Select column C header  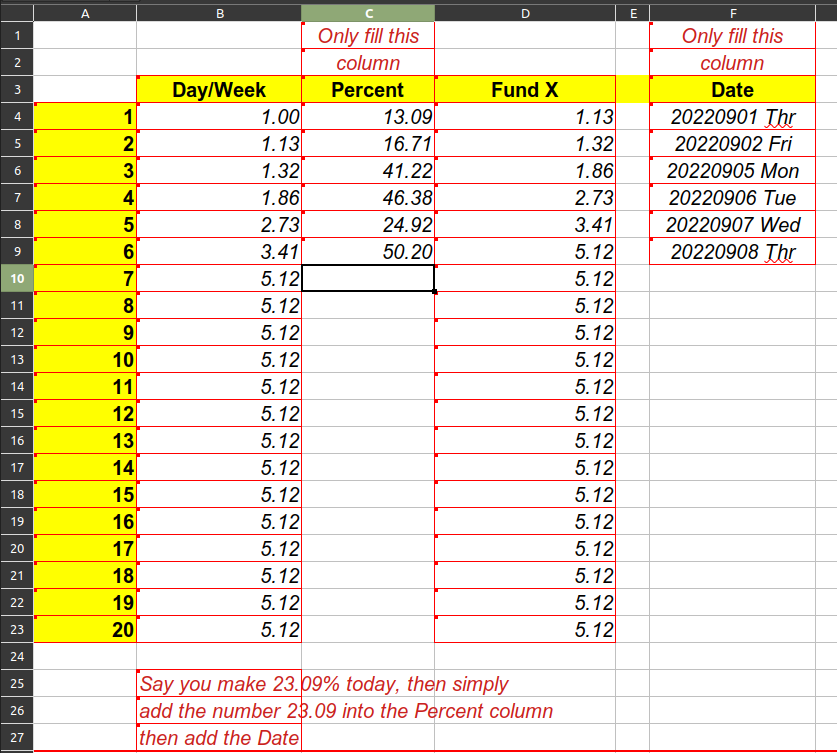(368, 13)
